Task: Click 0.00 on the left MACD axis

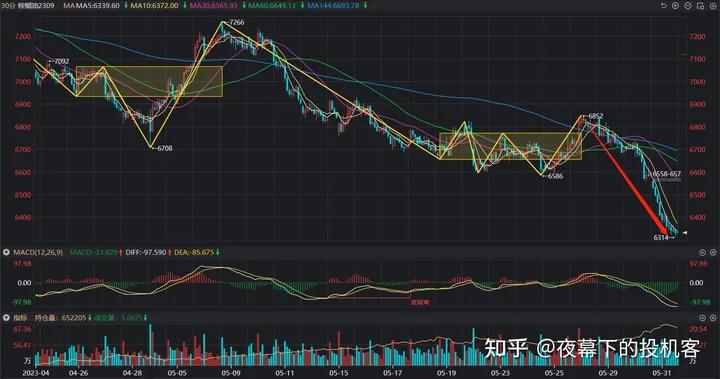Action: pyautogui.click(x=24, y=283)
